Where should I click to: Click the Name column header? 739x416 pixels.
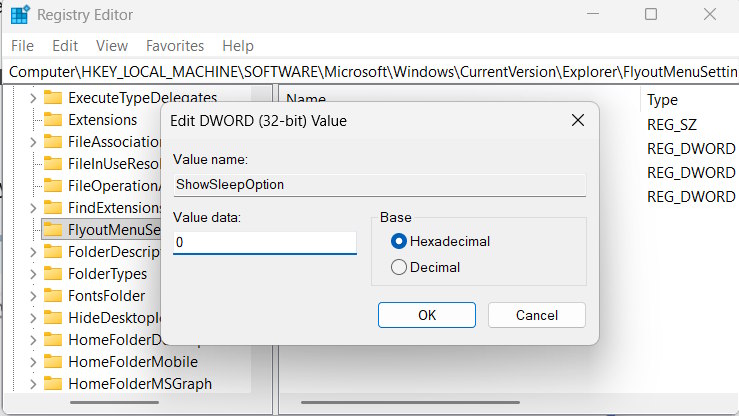click(x=306, y=98)
